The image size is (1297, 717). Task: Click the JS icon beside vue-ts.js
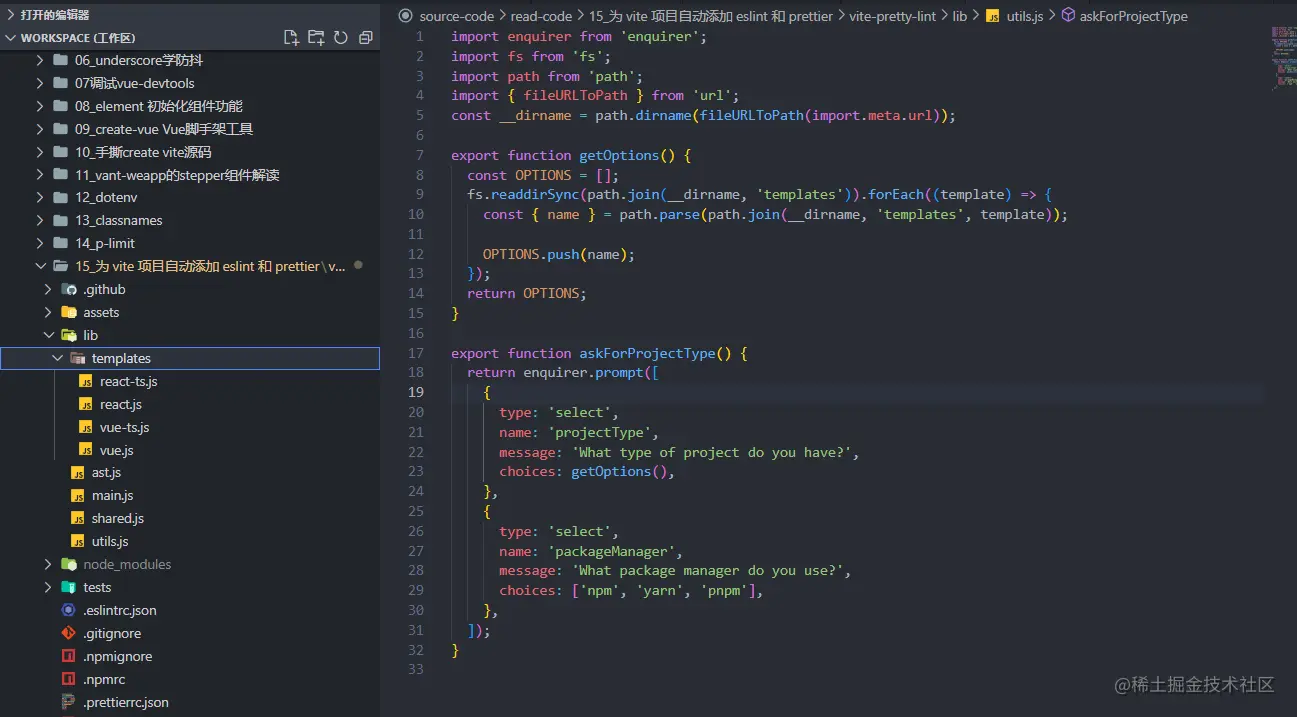point(86,427)
